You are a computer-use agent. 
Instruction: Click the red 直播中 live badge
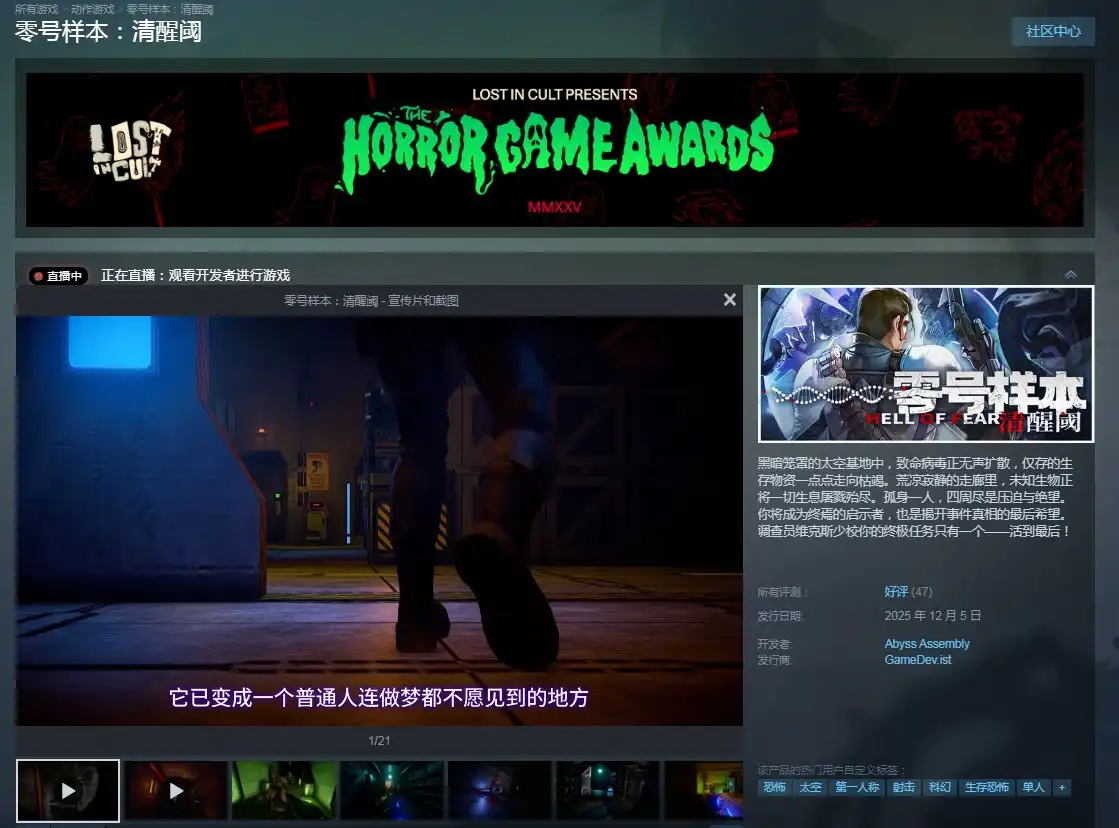pos(59,276)
